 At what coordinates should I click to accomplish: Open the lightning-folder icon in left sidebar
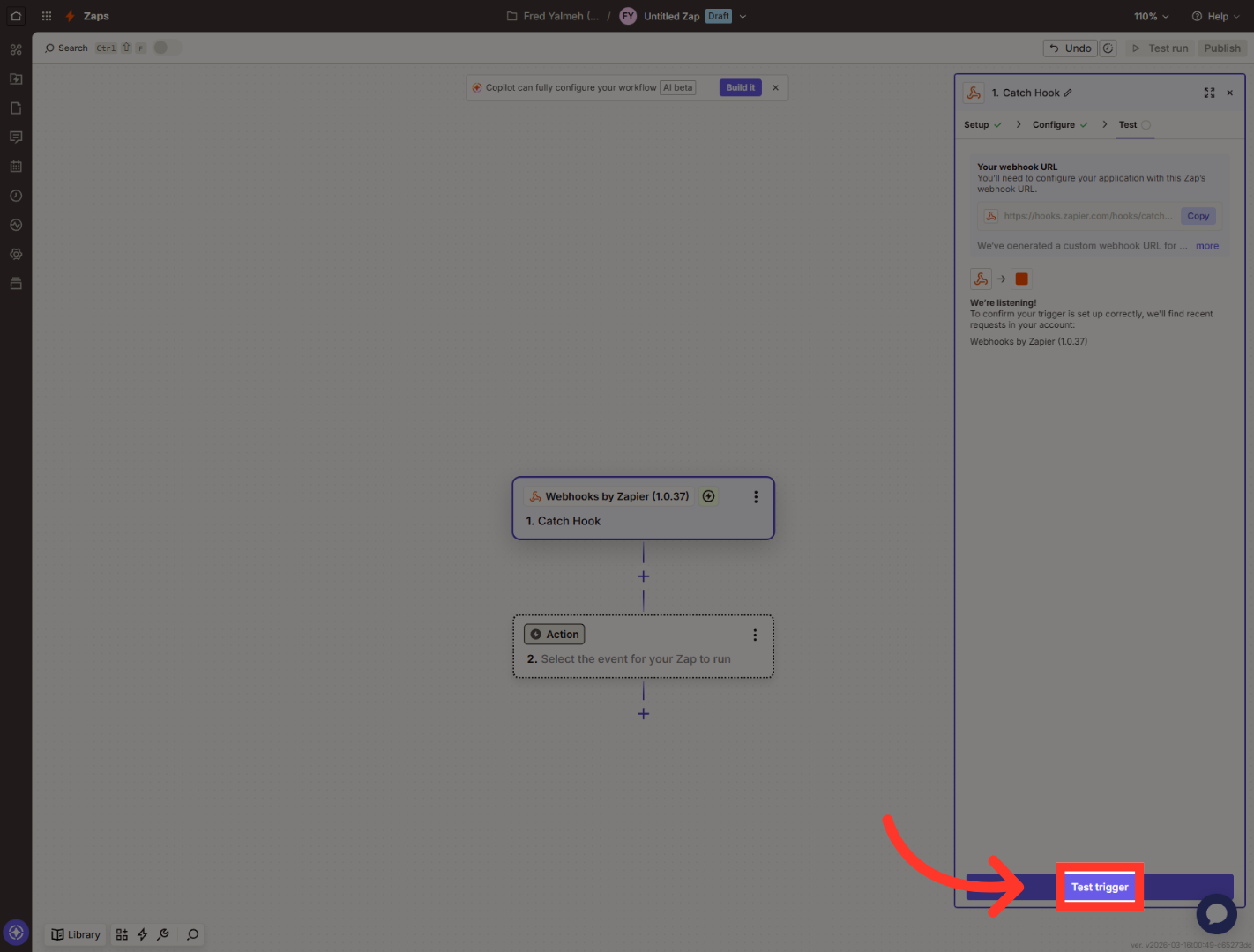pos(16,78)
